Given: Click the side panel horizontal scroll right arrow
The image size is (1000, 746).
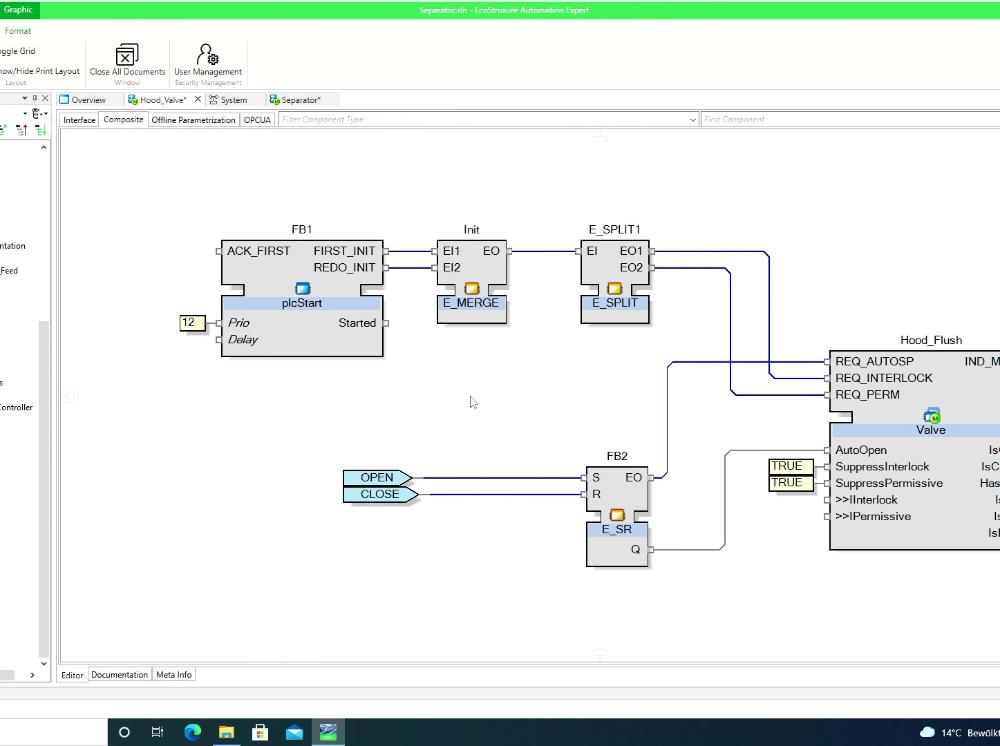Looking at the screenshot, I should pyautogui.click(x=33, y=675).
